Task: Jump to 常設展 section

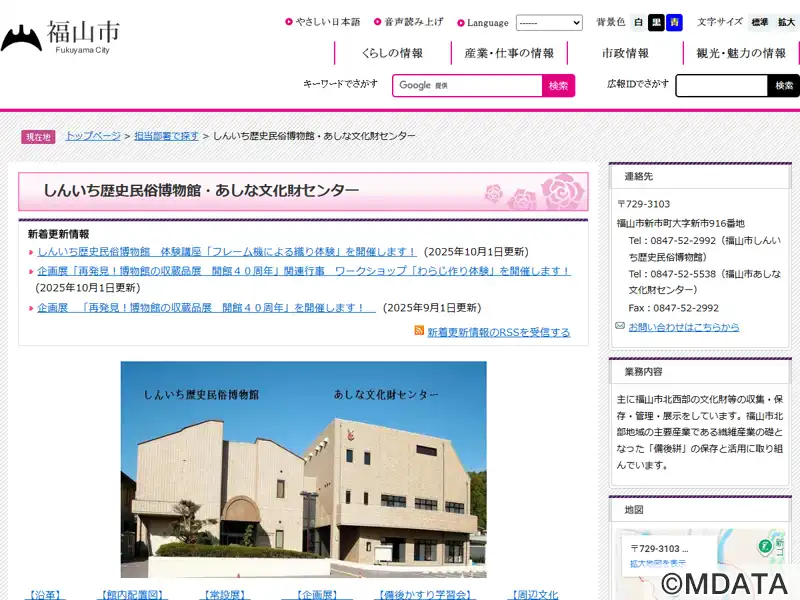Action: point(224,594)
